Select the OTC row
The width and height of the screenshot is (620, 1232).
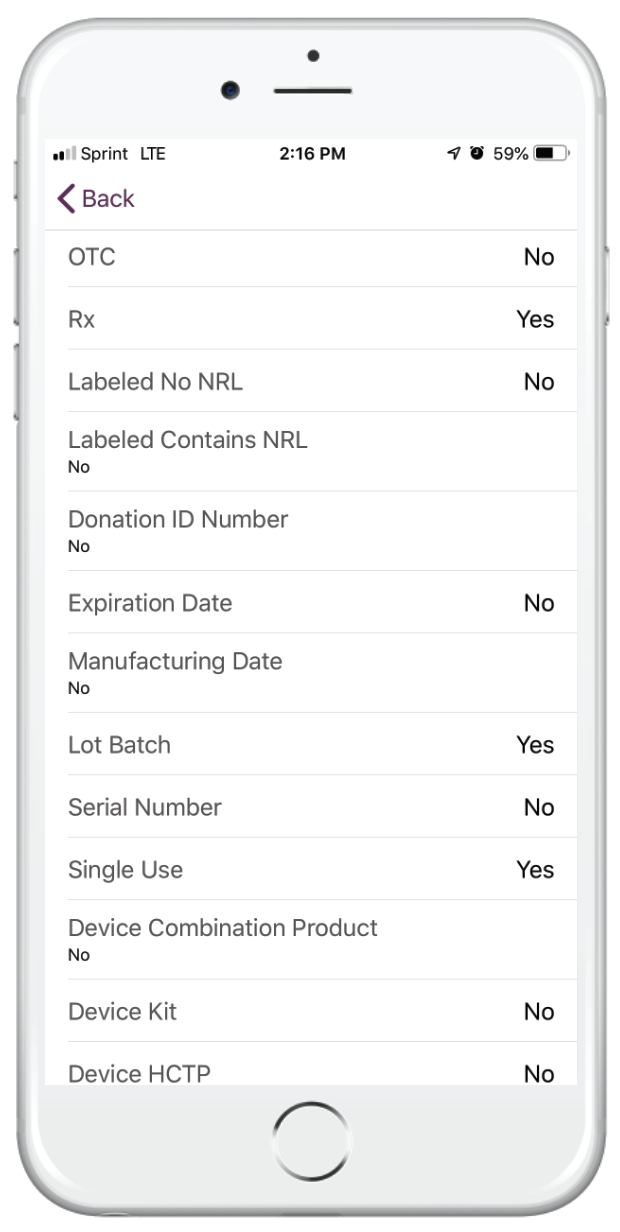(310, 257)
